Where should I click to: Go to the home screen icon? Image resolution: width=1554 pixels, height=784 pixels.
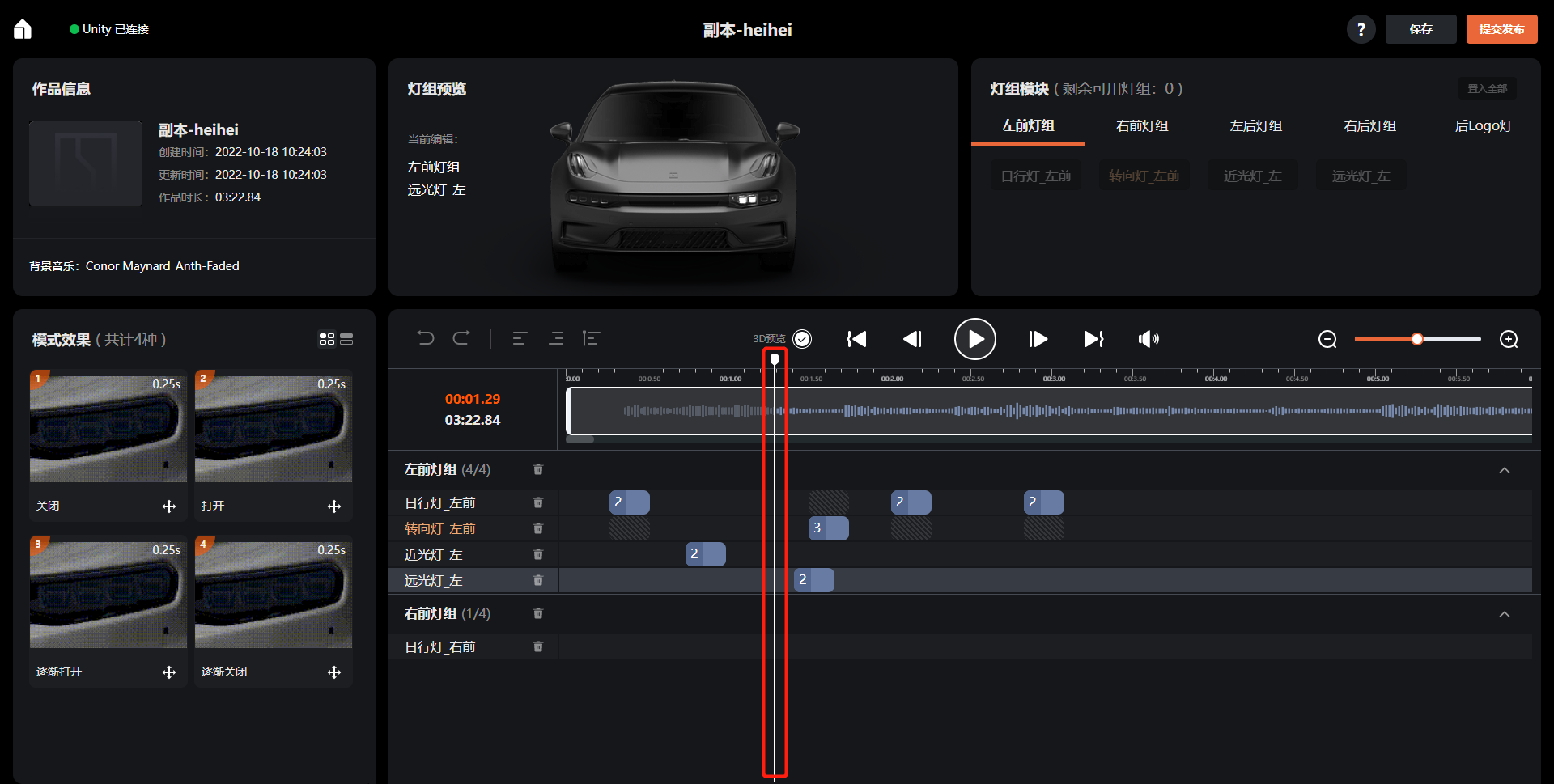23,29
